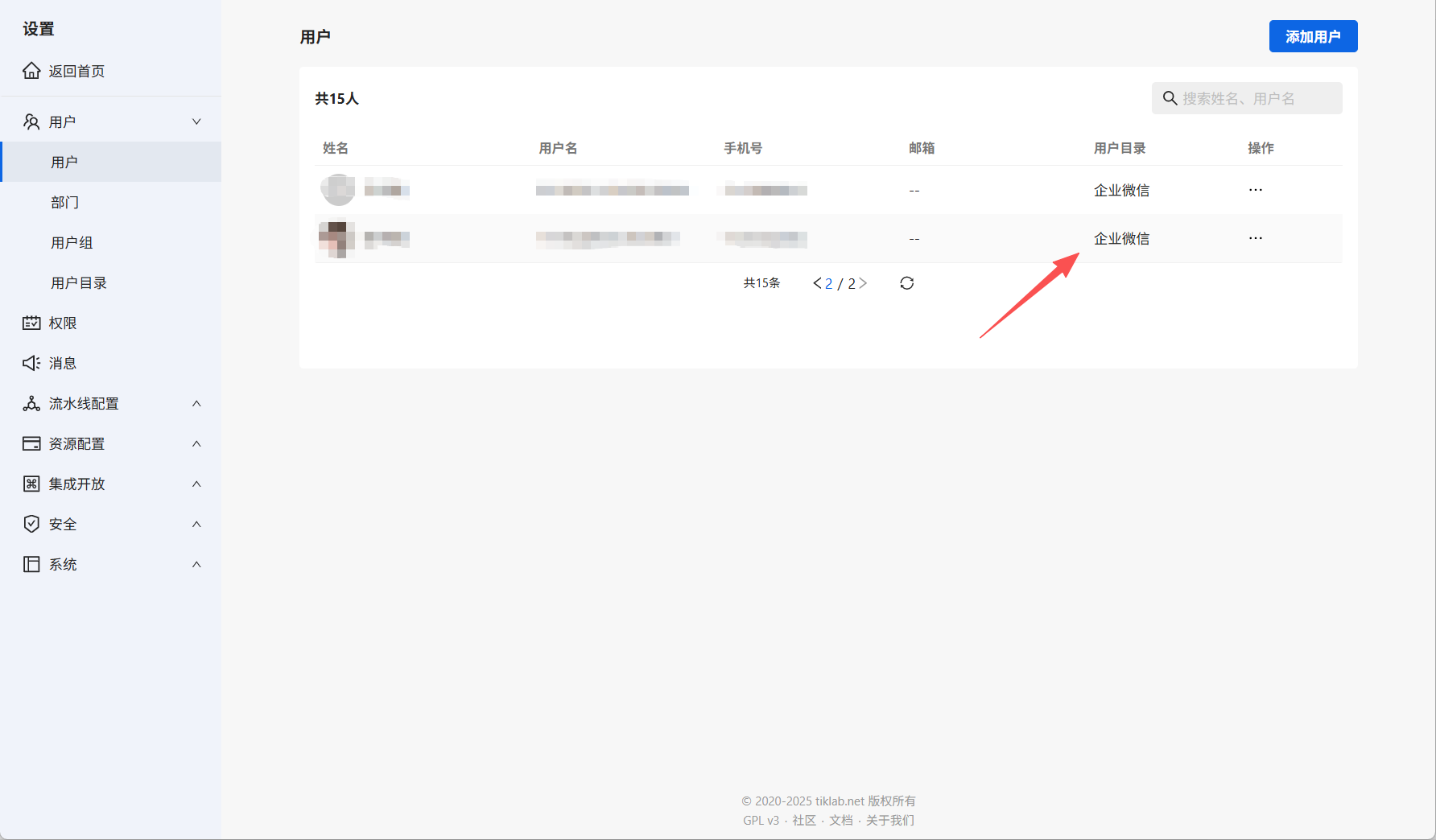Open the 文档 footer link
The height and width of the screenshot is (840, 1436).
pyautogui.click(x=840, y=820)
